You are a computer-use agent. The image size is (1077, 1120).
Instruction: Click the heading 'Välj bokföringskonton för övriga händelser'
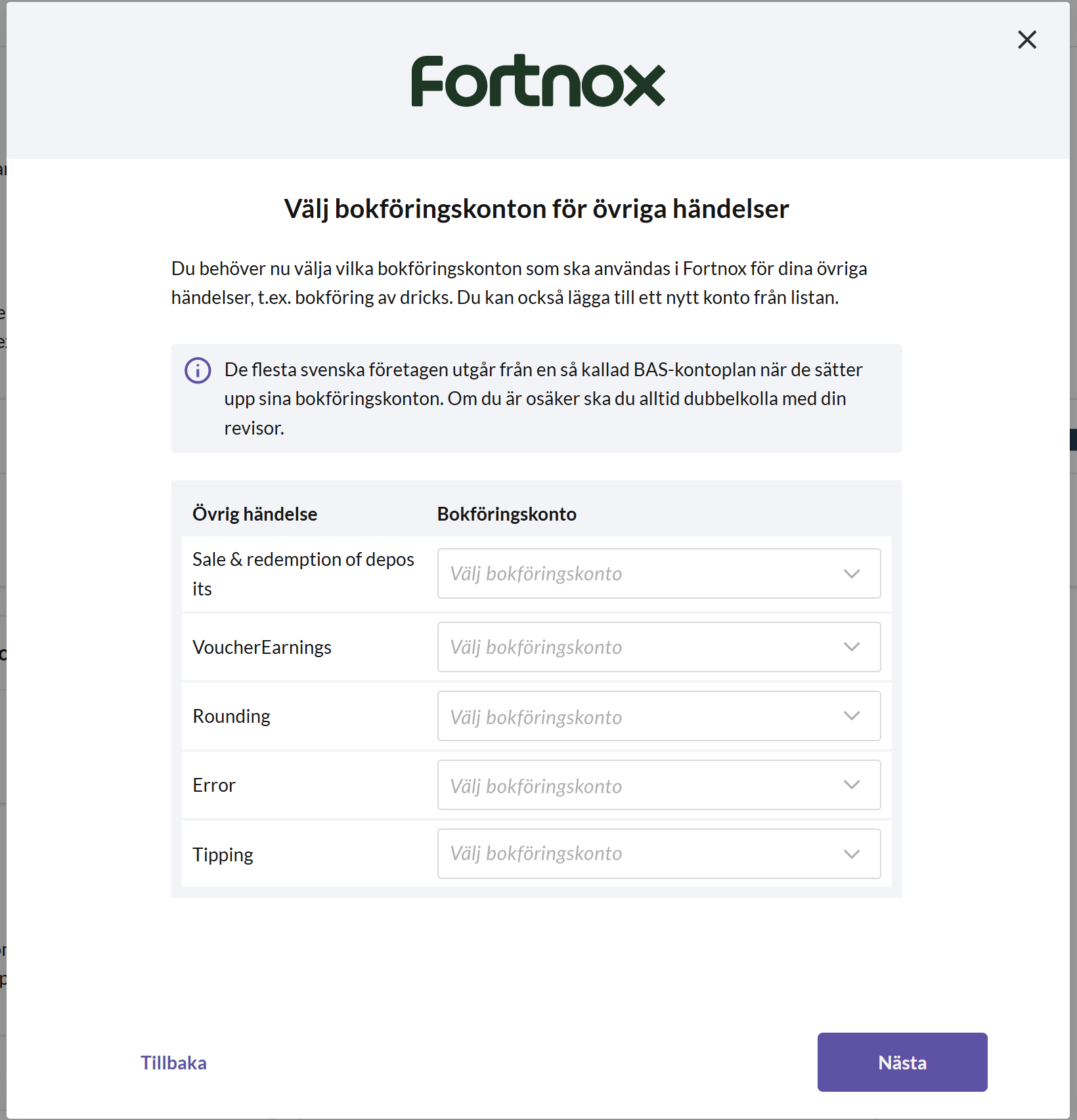pos(537,209)
